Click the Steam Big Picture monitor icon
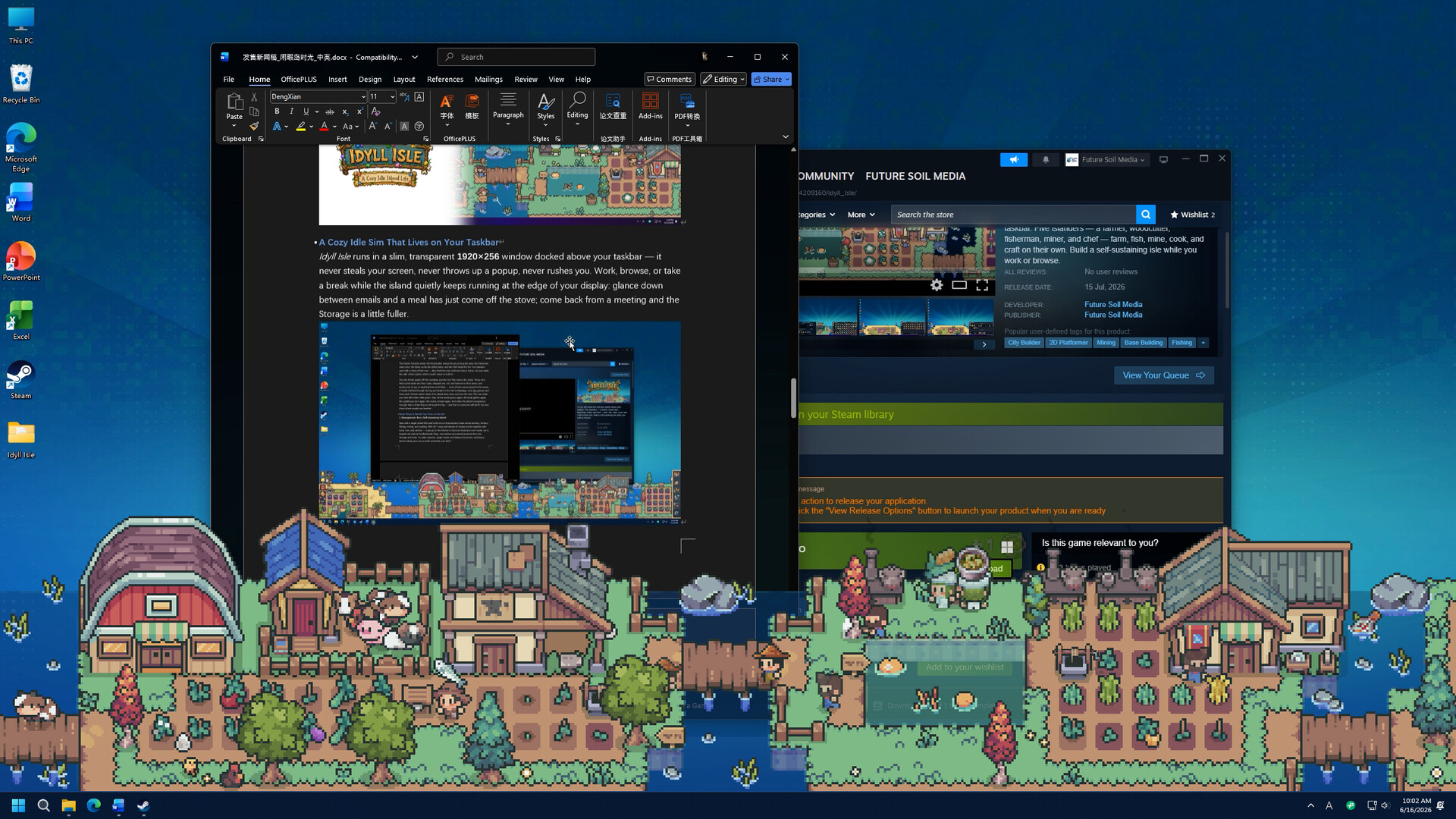The width and height of the screenshot is (1456, 819). click(x=1163, y=159)
